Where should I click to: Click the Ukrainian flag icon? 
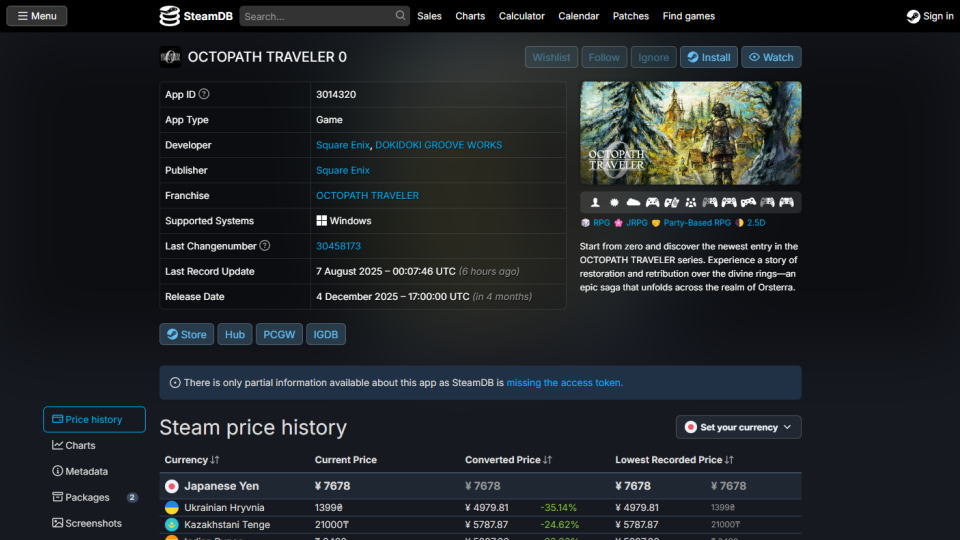(171, 508)
